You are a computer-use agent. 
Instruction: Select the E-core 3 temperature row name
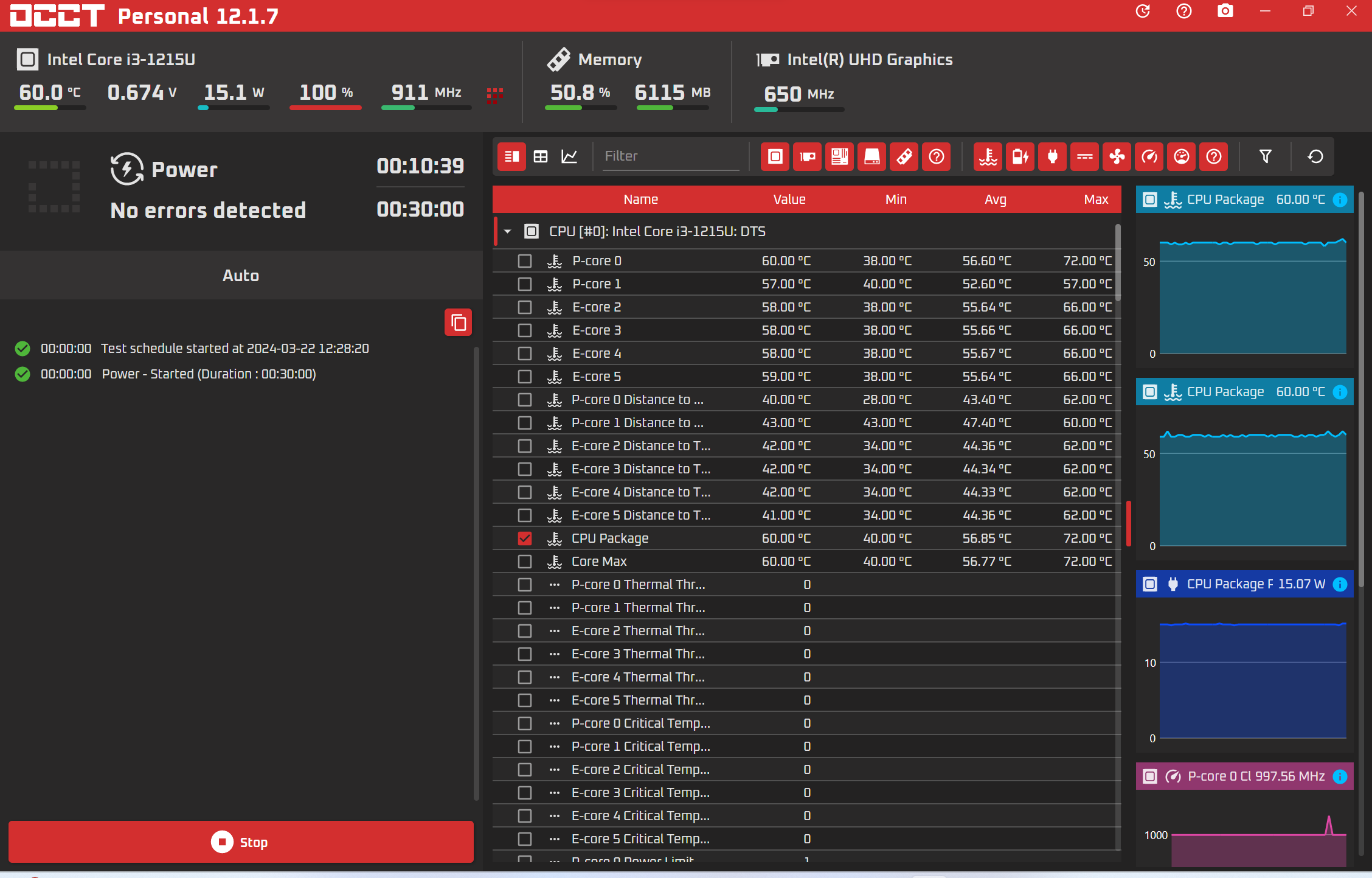pyautogui.click(x=597, y=330)
